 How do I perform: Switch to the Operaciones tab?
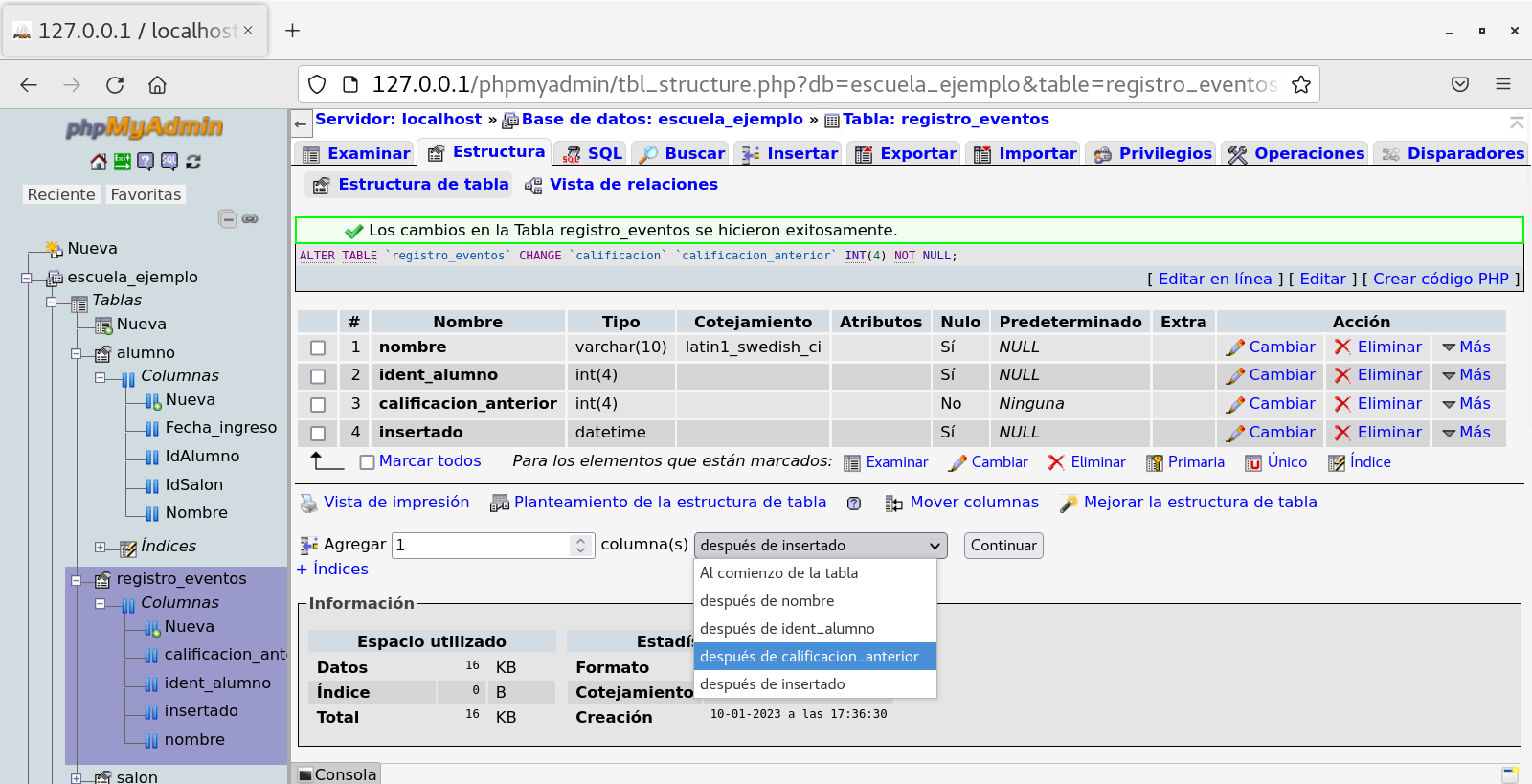1296,153
